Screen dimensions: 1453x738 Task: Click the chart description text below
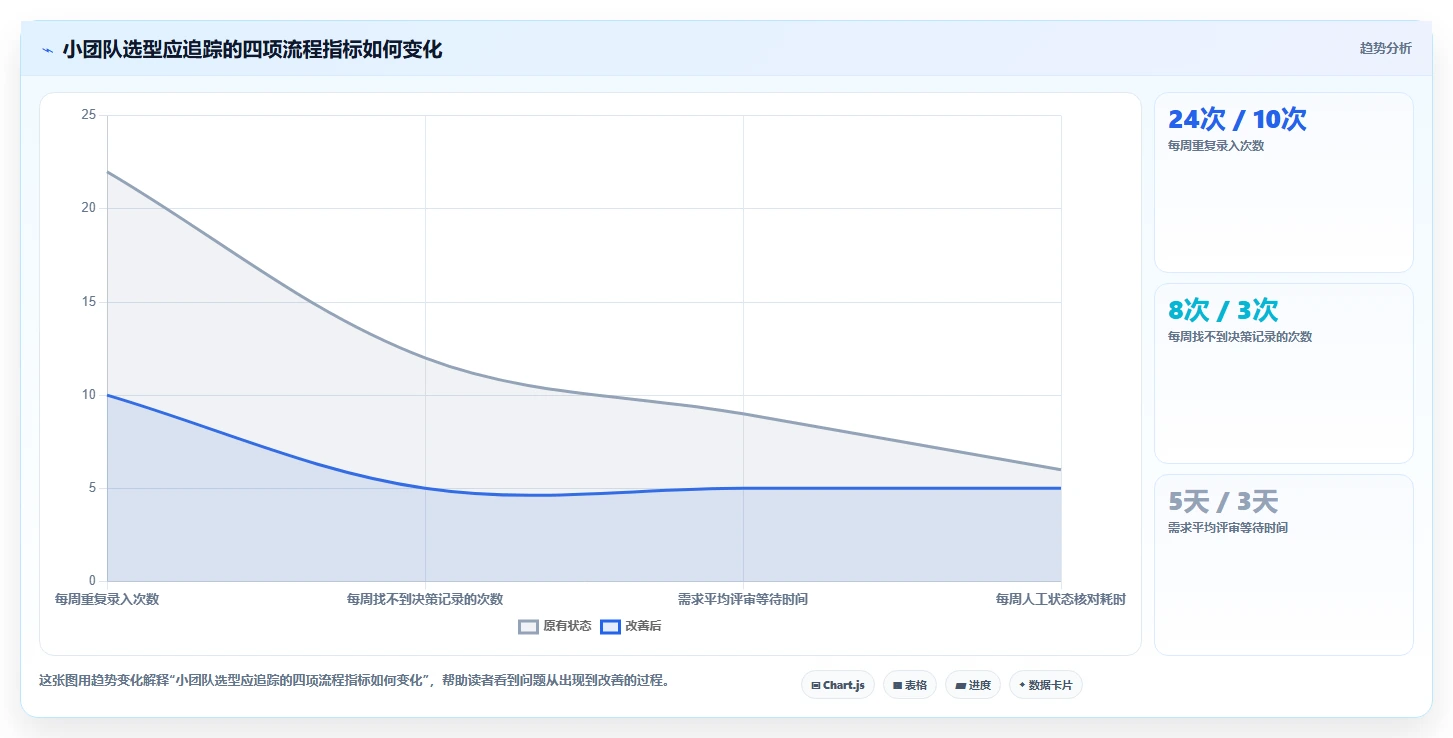pyautogui.click(x=354, y=680)
